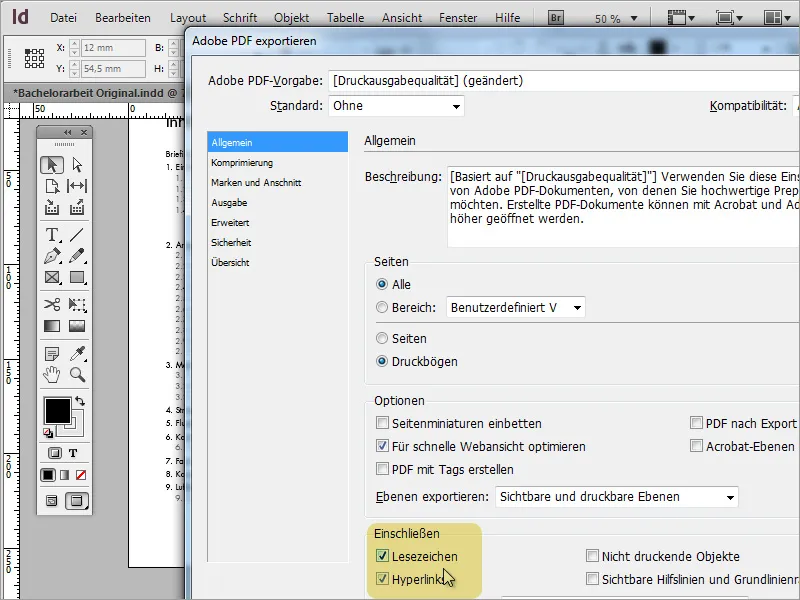
Task: Select the Scissors tool
Action: coord(52,305)
